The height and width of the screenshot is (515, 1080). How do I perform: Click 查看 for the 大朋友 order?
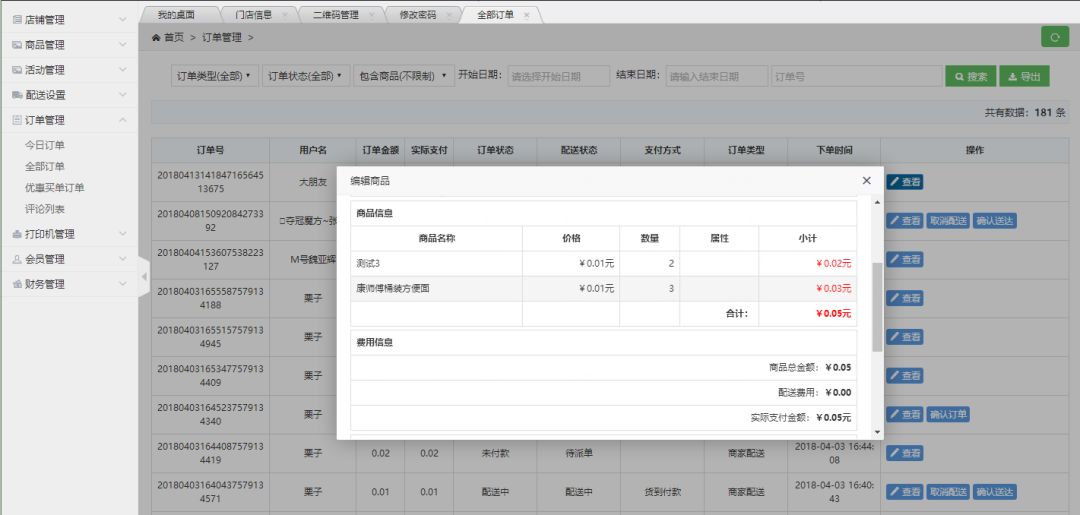coord(904,182)
